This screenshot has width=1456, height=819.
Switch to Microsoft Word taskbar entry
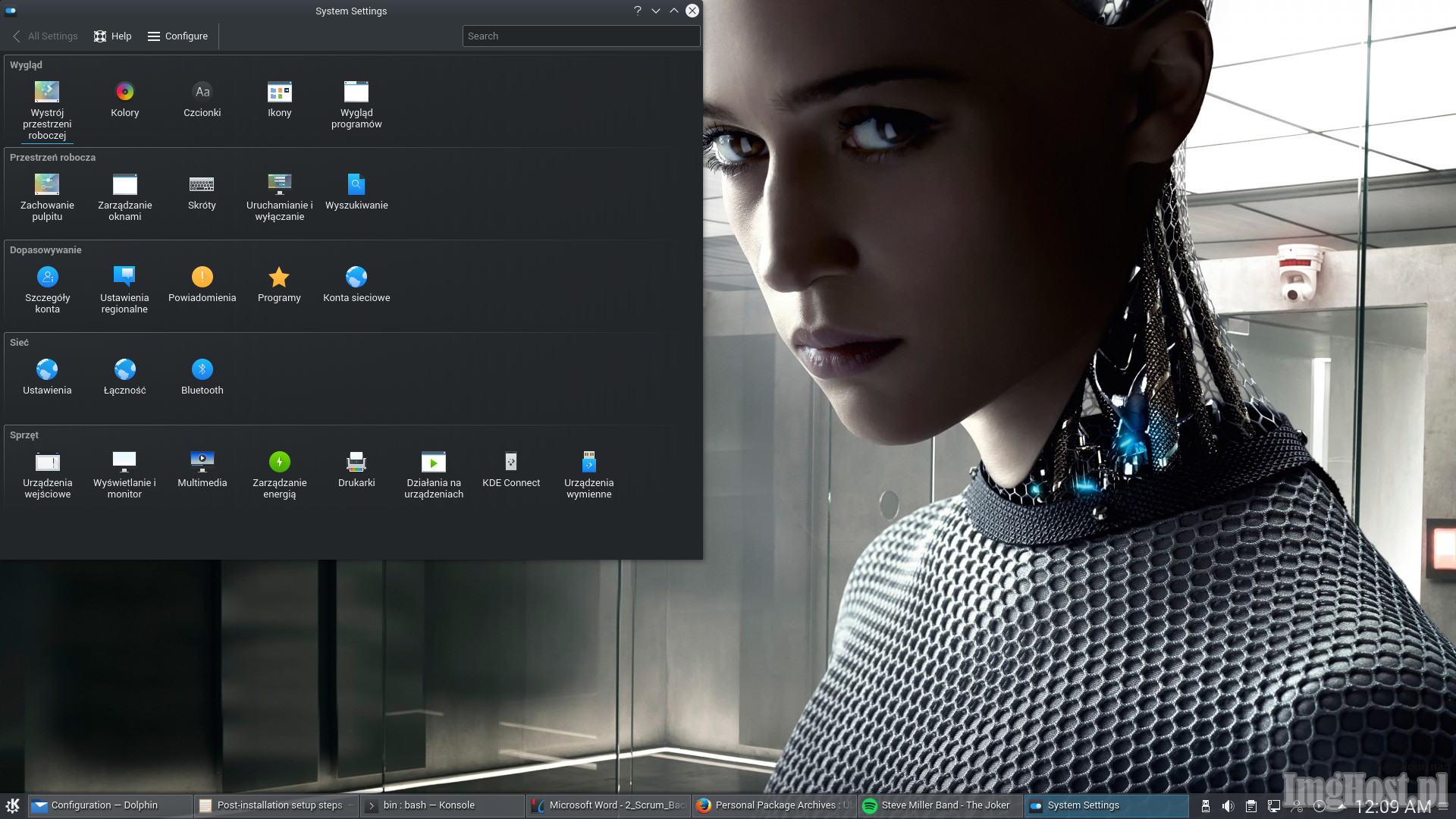pyautogui.click(x=609, y=805)
